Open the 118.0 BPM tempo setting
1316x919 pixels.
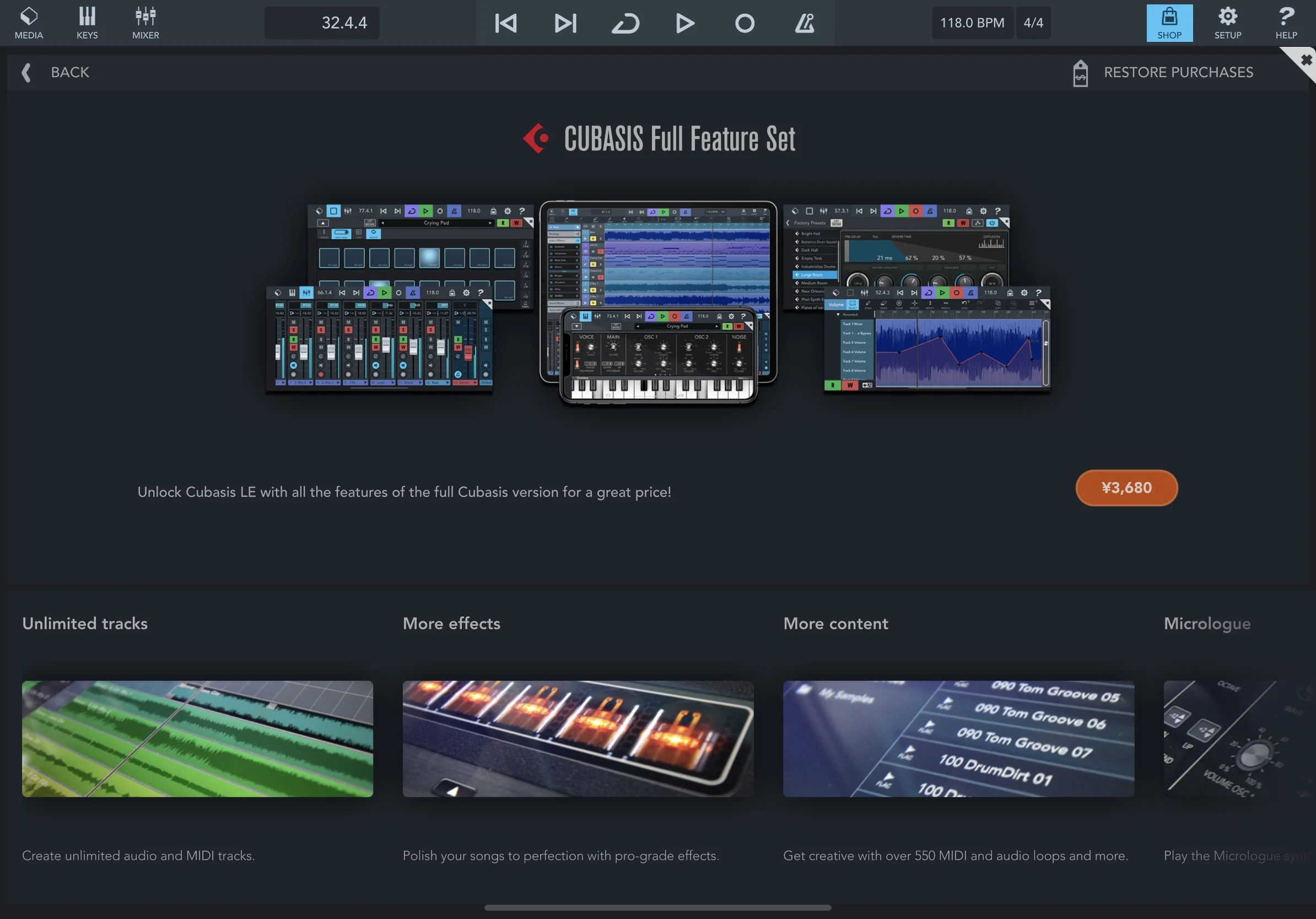point(972,23)
